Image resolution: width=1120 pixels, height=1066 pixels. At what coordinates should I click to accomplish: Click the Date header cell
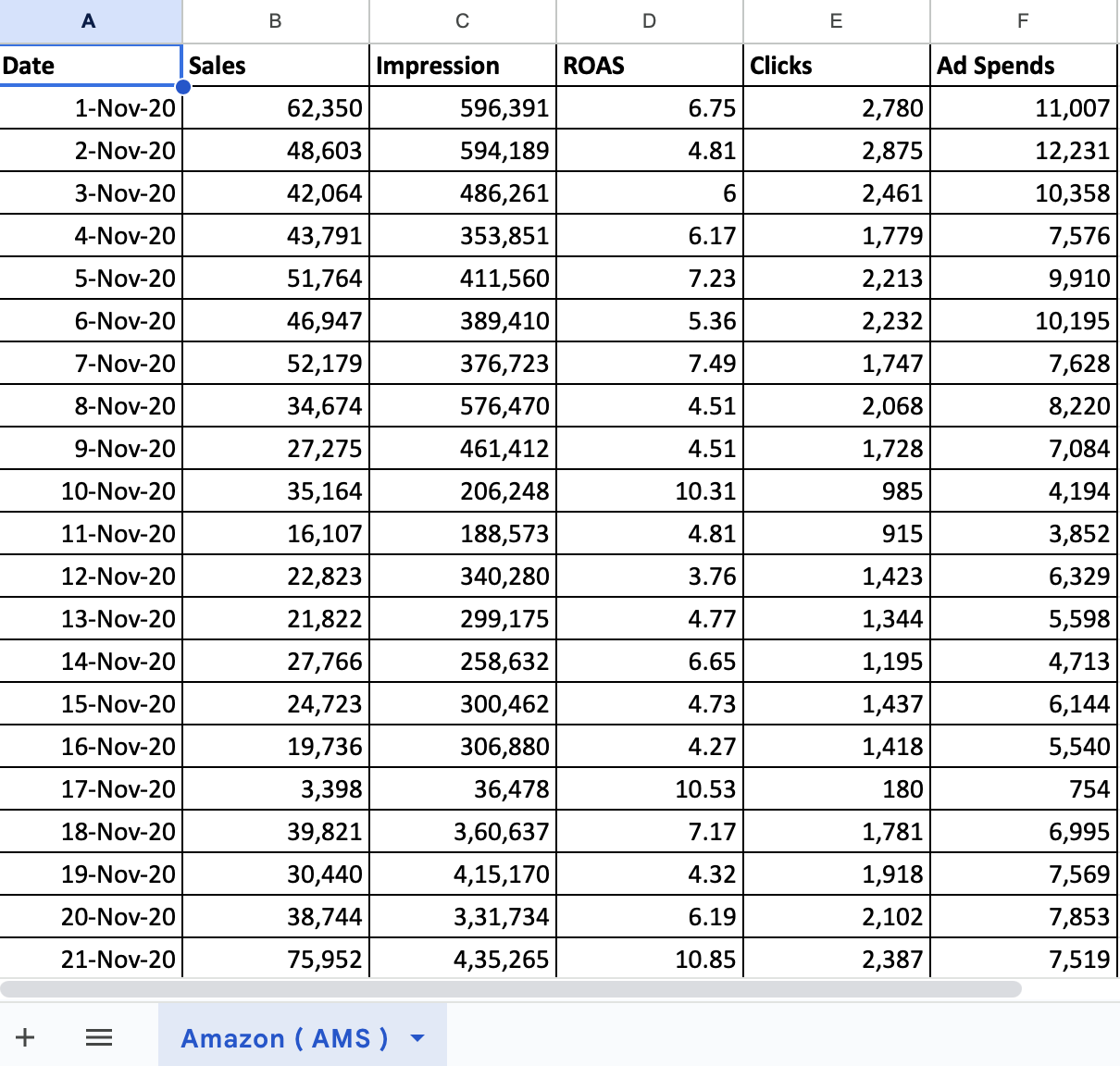(90, 65)
